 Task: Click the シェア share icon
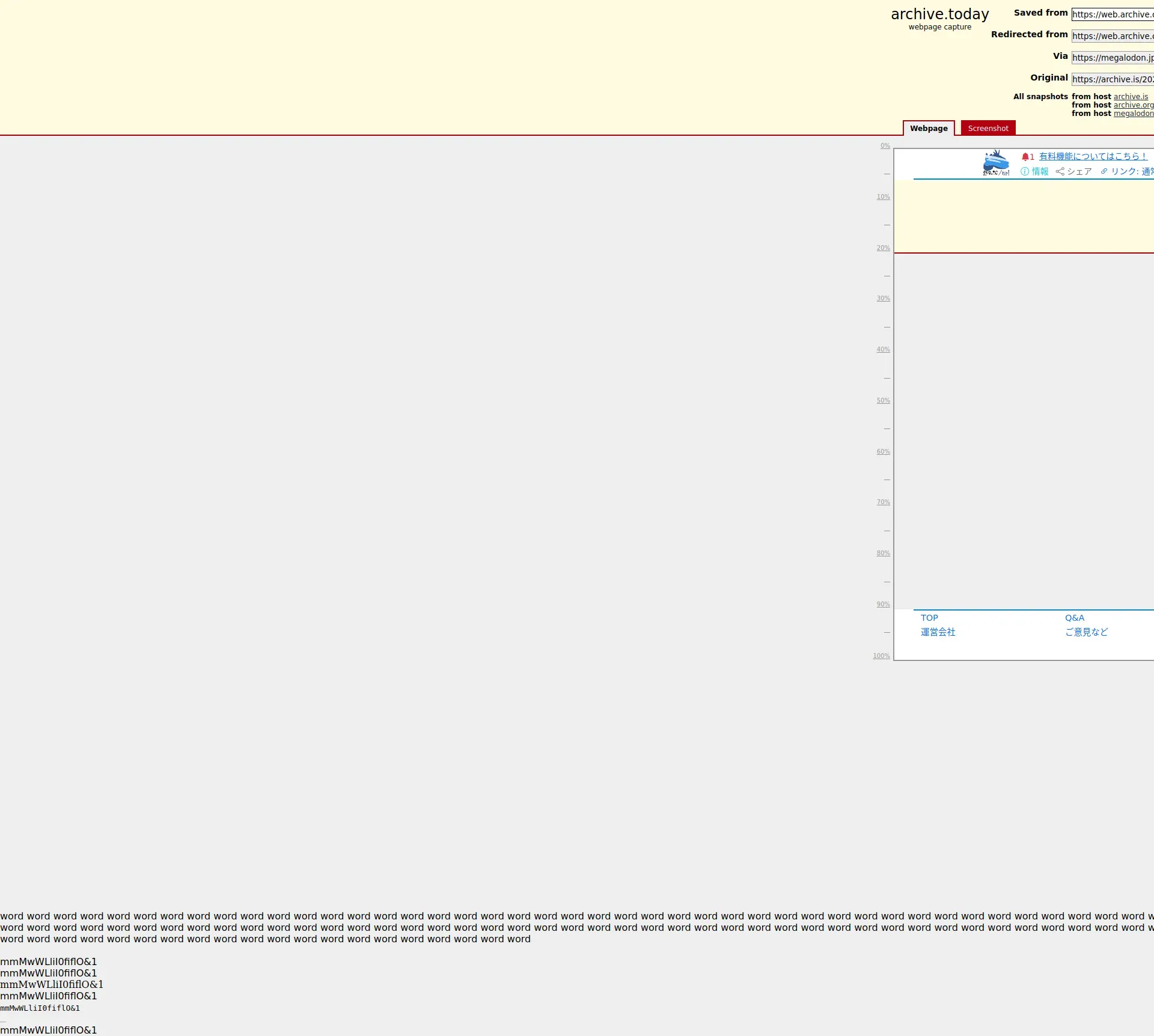(1060, 172)
